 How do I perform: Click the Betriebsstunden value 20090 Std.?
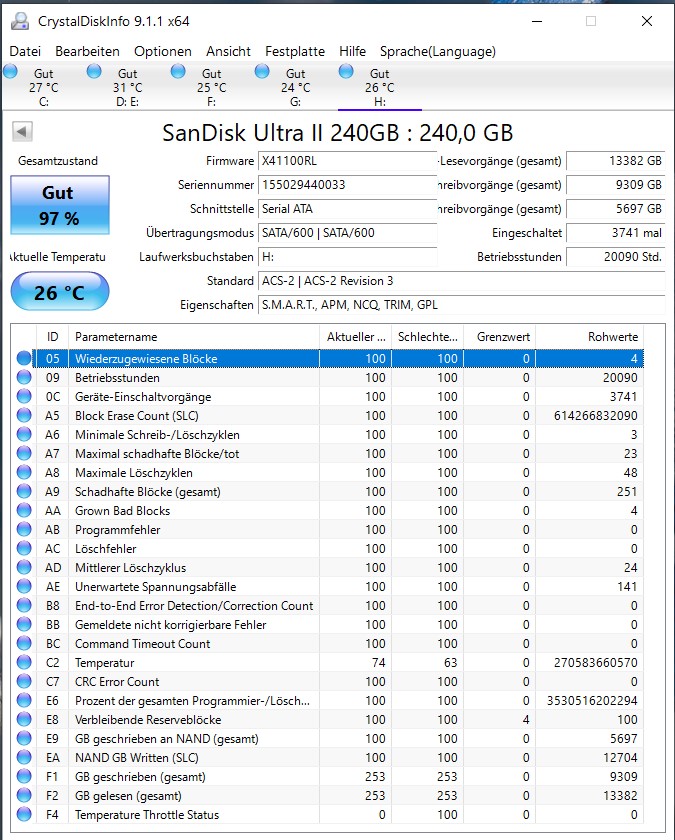616,257
